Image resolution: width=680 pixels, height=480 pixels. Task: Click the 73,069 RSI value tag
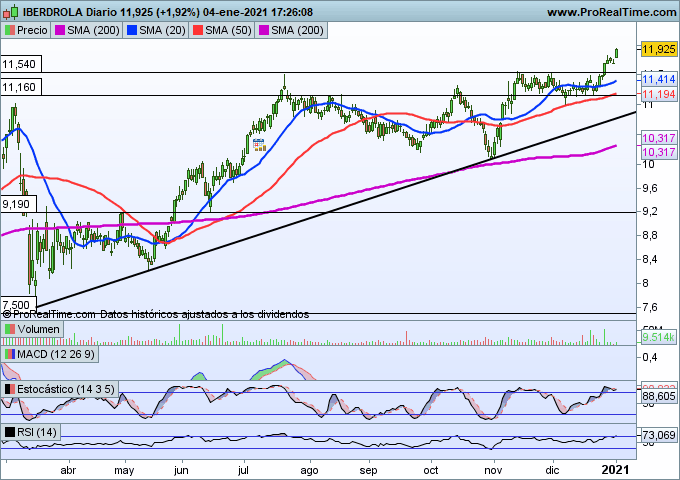(x=659, y=434)
